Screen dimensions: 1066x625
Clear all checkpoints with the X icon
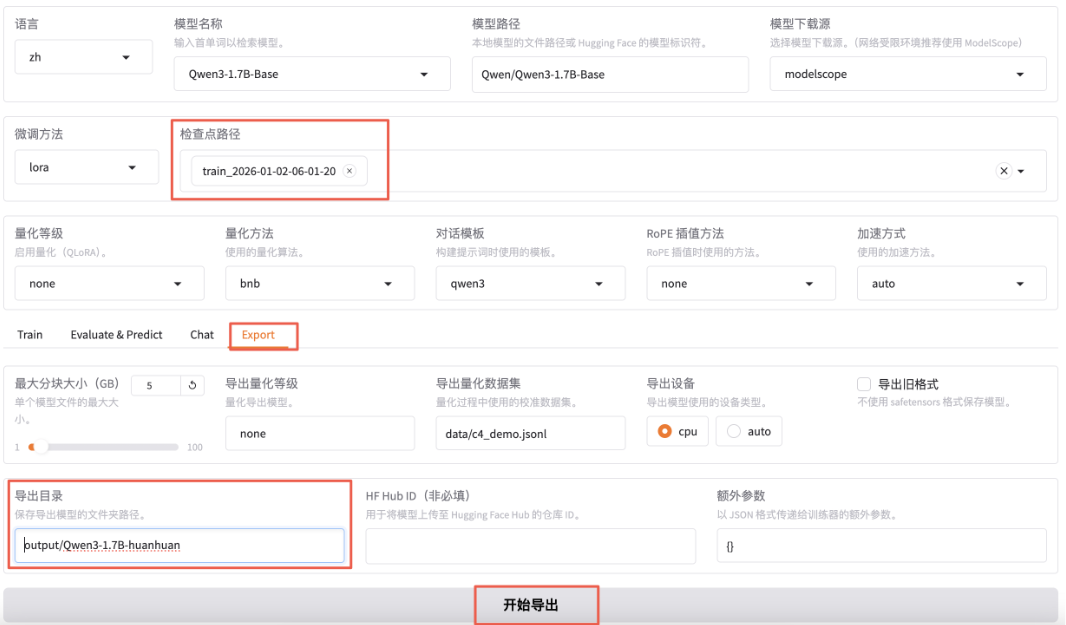coord(1003,170)
